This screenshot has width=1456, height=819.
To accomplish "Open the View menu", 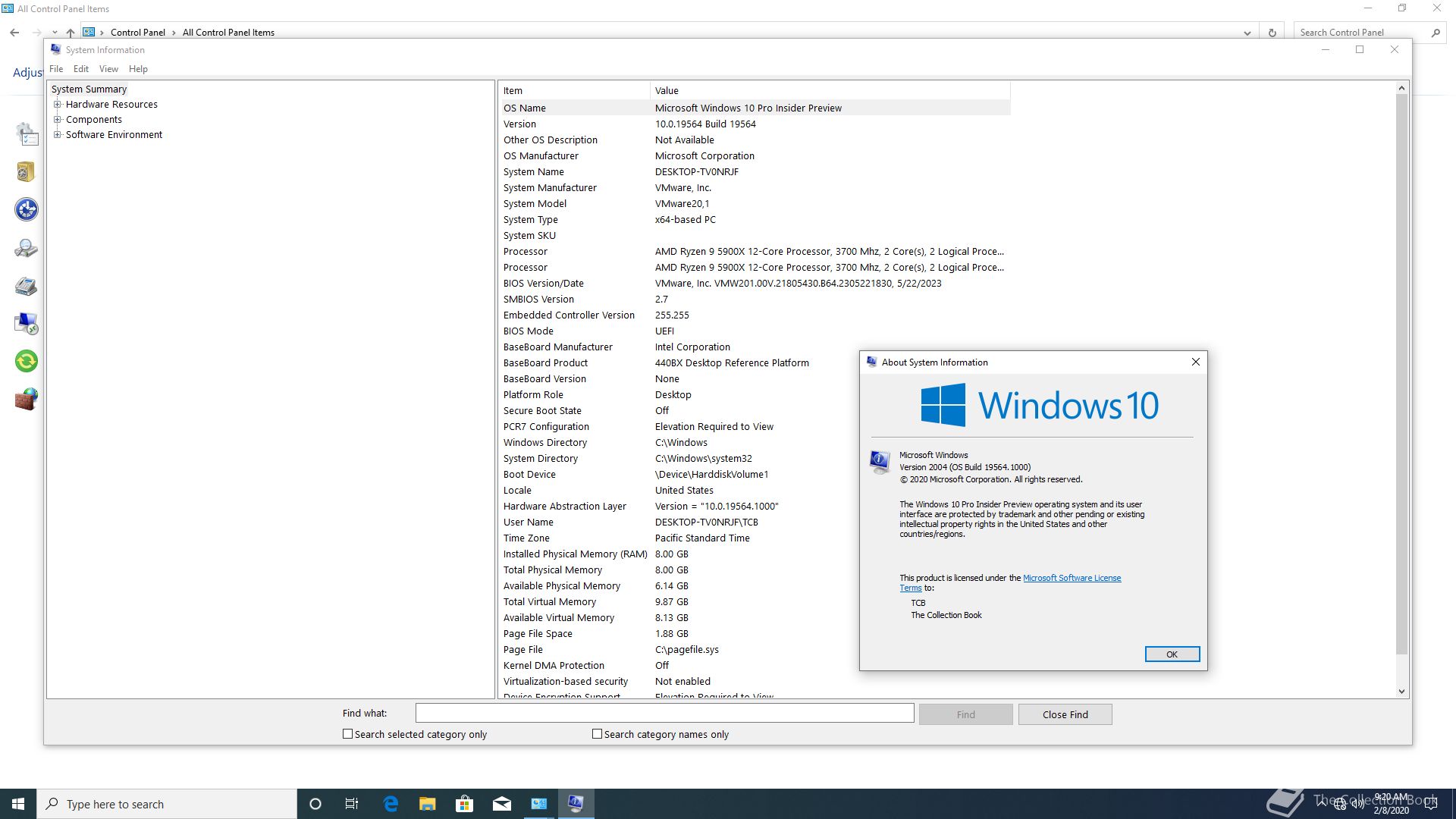I will 108,69.
